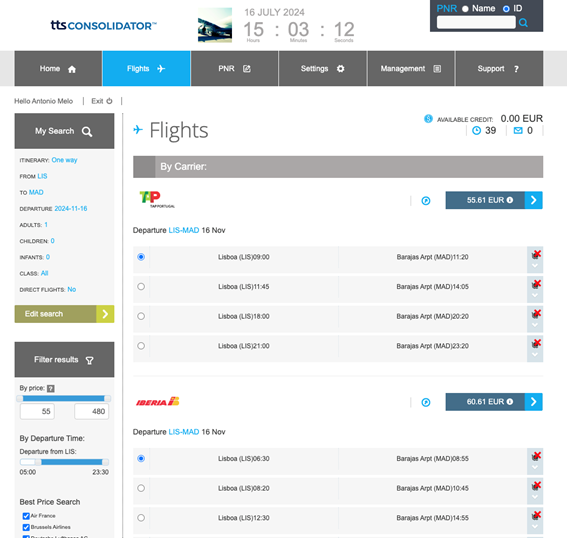The height and width of the screenshot is (538, 567).
Task: Click the departure time slider right handle
Action: 105,462
